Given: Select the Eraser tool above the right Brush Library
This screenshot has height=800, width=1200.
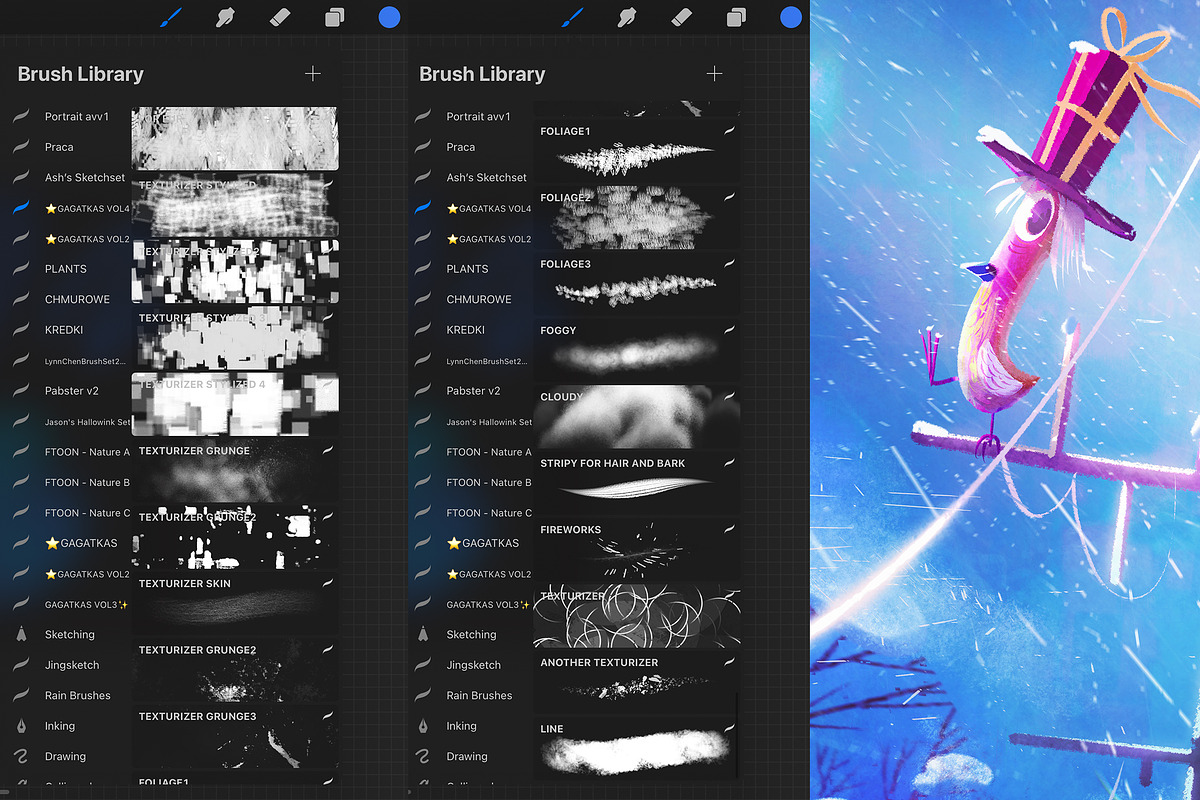Looking at the screenshot, I should pyautogui.click(x=682, y=17).
